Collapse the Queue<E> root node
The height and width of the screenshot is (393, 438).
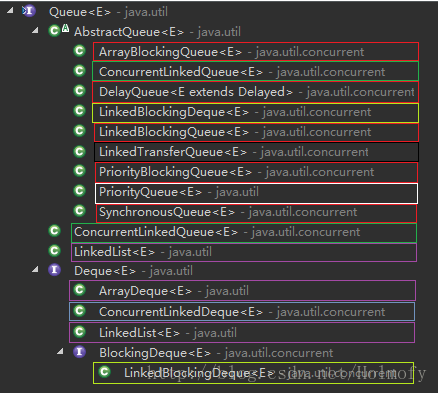tap(10, 10)
